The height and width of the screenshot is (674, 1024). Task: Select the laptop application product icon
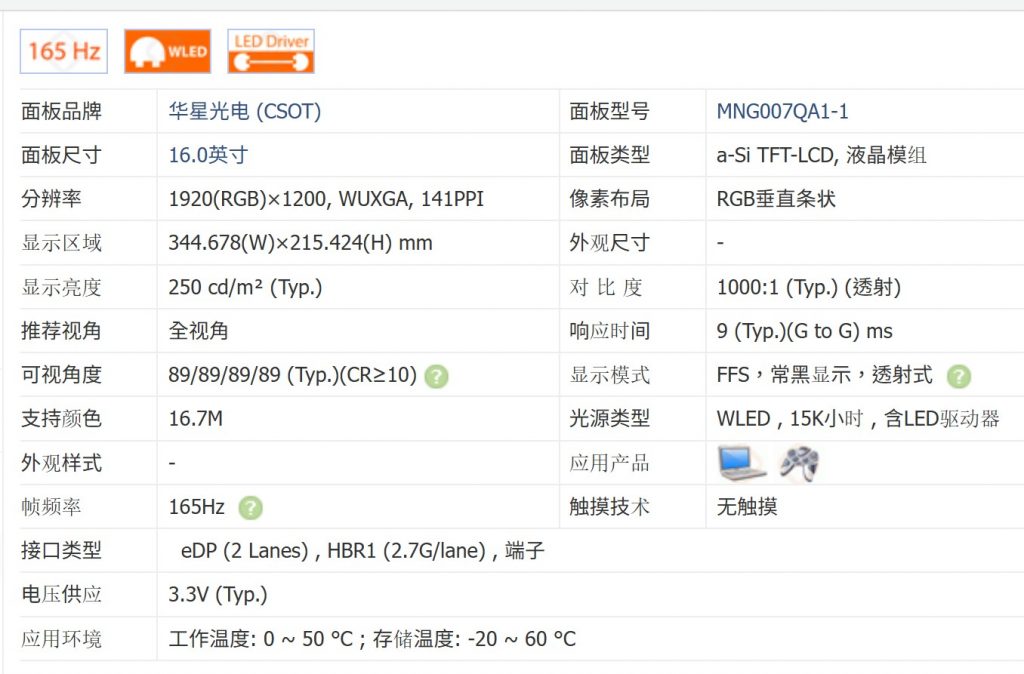point(741,463)
